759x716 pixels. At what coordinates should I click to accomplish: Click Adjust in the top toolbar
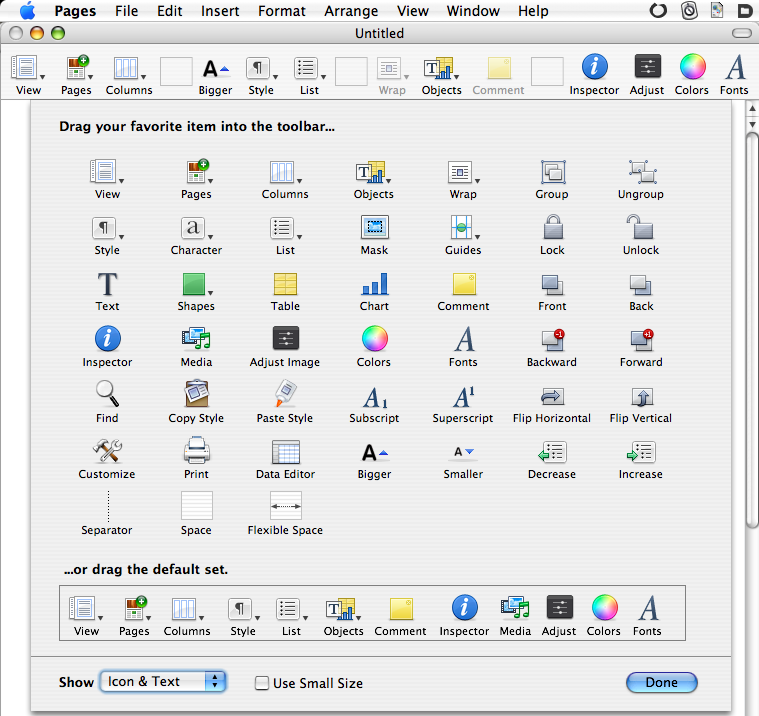click(647, 74)
